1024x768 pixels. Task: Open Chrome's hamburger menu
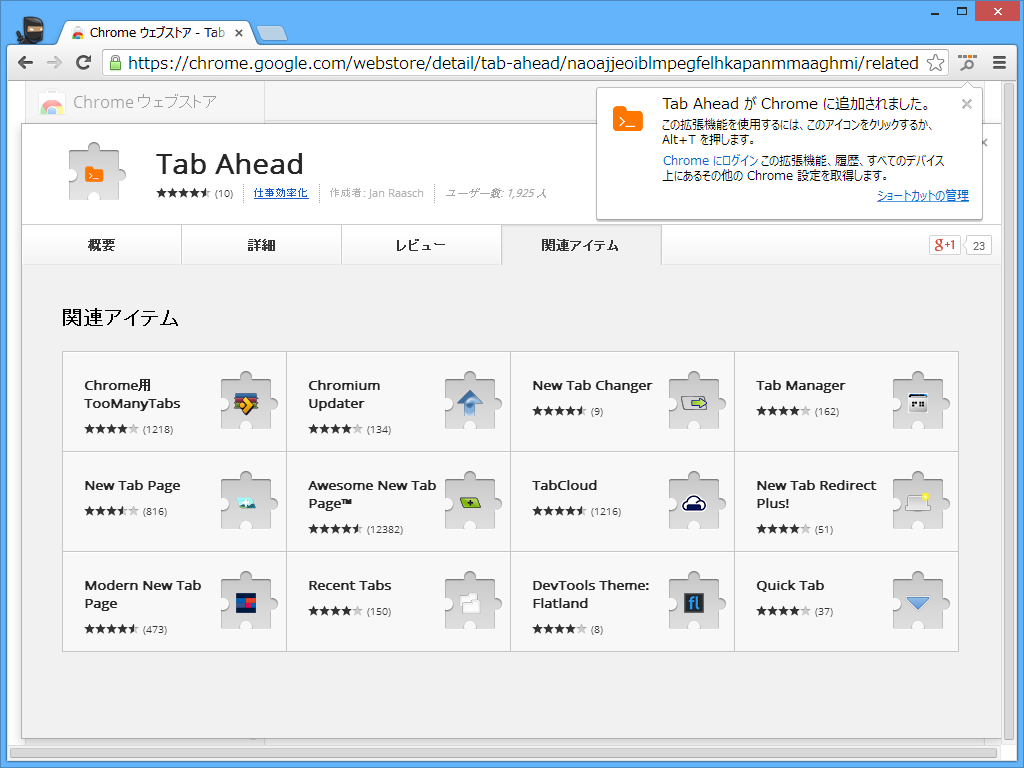tap(999, 62)
